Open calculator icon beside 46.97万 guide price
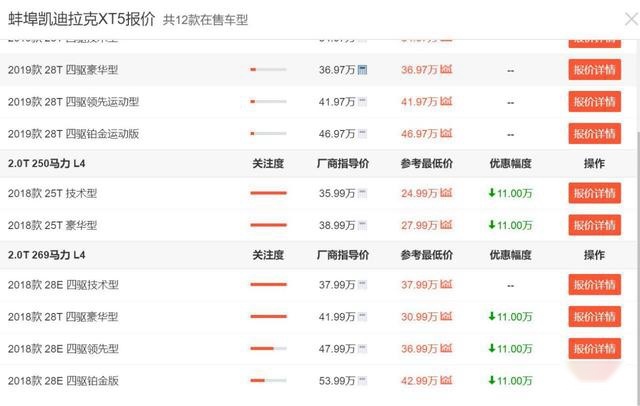 (x=362, y=133)
